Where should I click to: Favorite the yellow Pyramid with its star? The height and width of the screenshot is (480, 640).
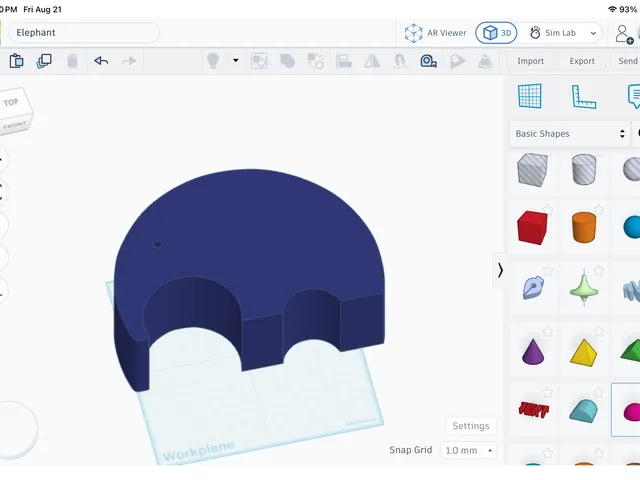tap(598, 331)
